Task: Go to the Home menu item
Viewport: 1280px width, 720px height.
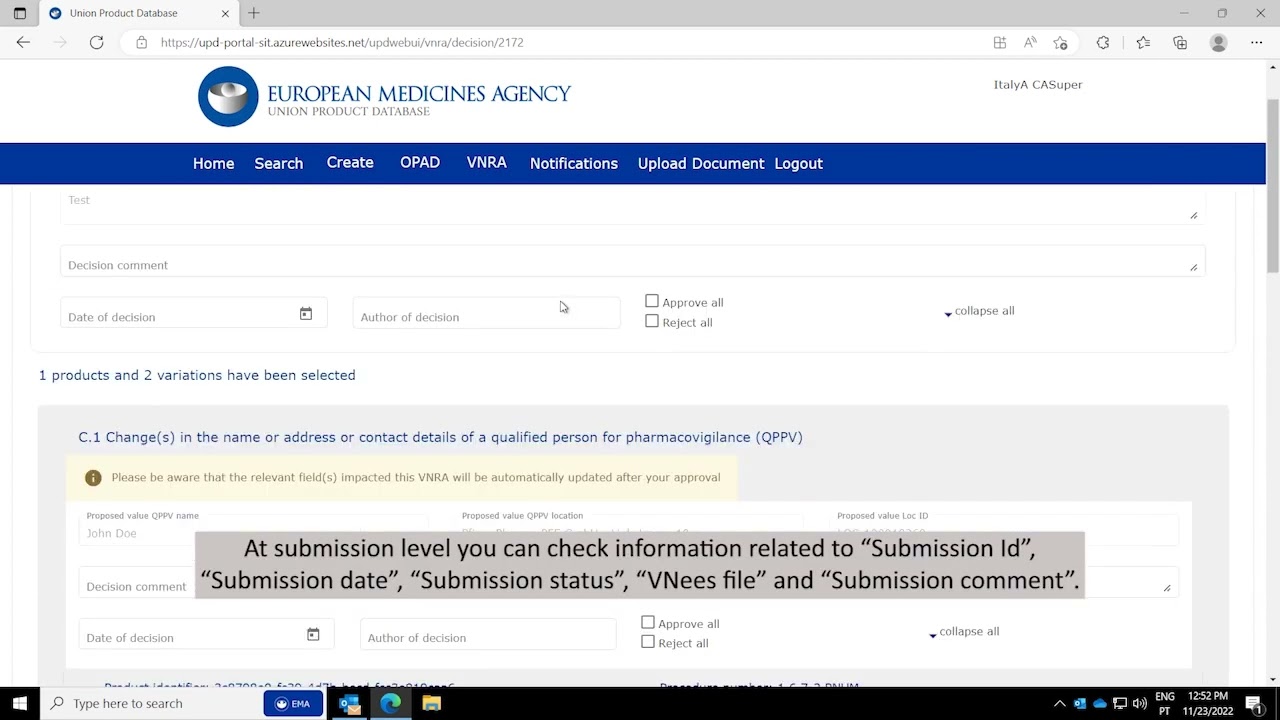Action: coord(213,163)
